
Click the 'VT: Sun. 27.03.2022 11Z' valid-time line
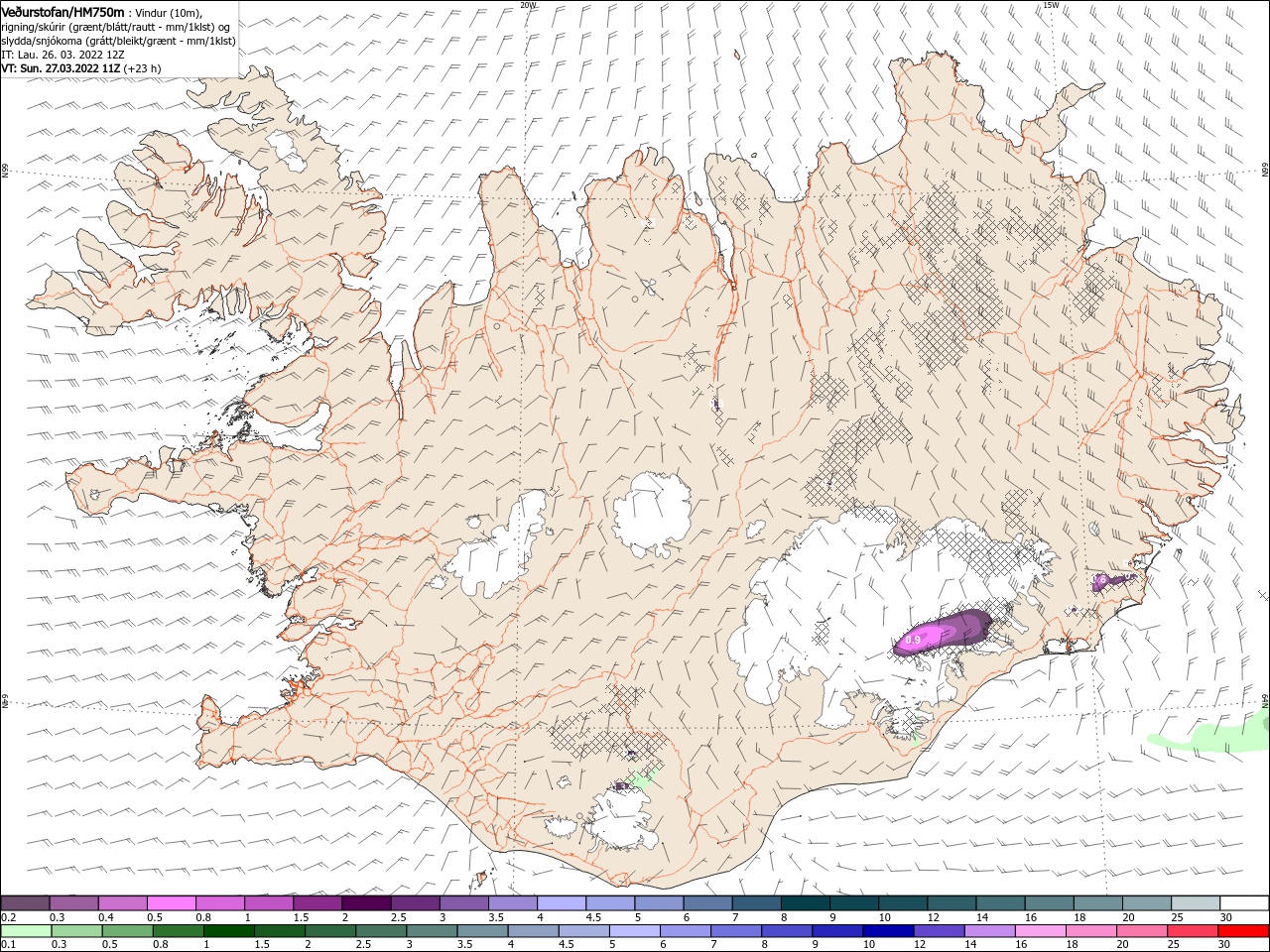click(x=61, y=68)
